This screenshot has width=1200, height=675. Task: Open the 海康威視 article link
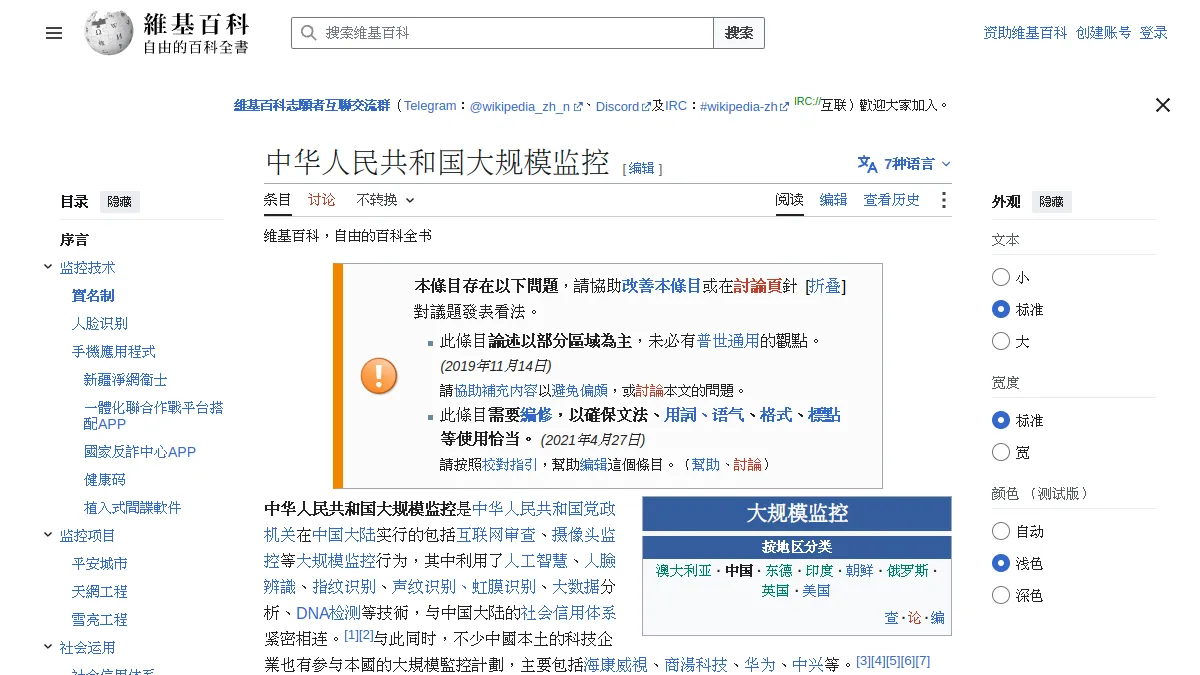[615, 664]
